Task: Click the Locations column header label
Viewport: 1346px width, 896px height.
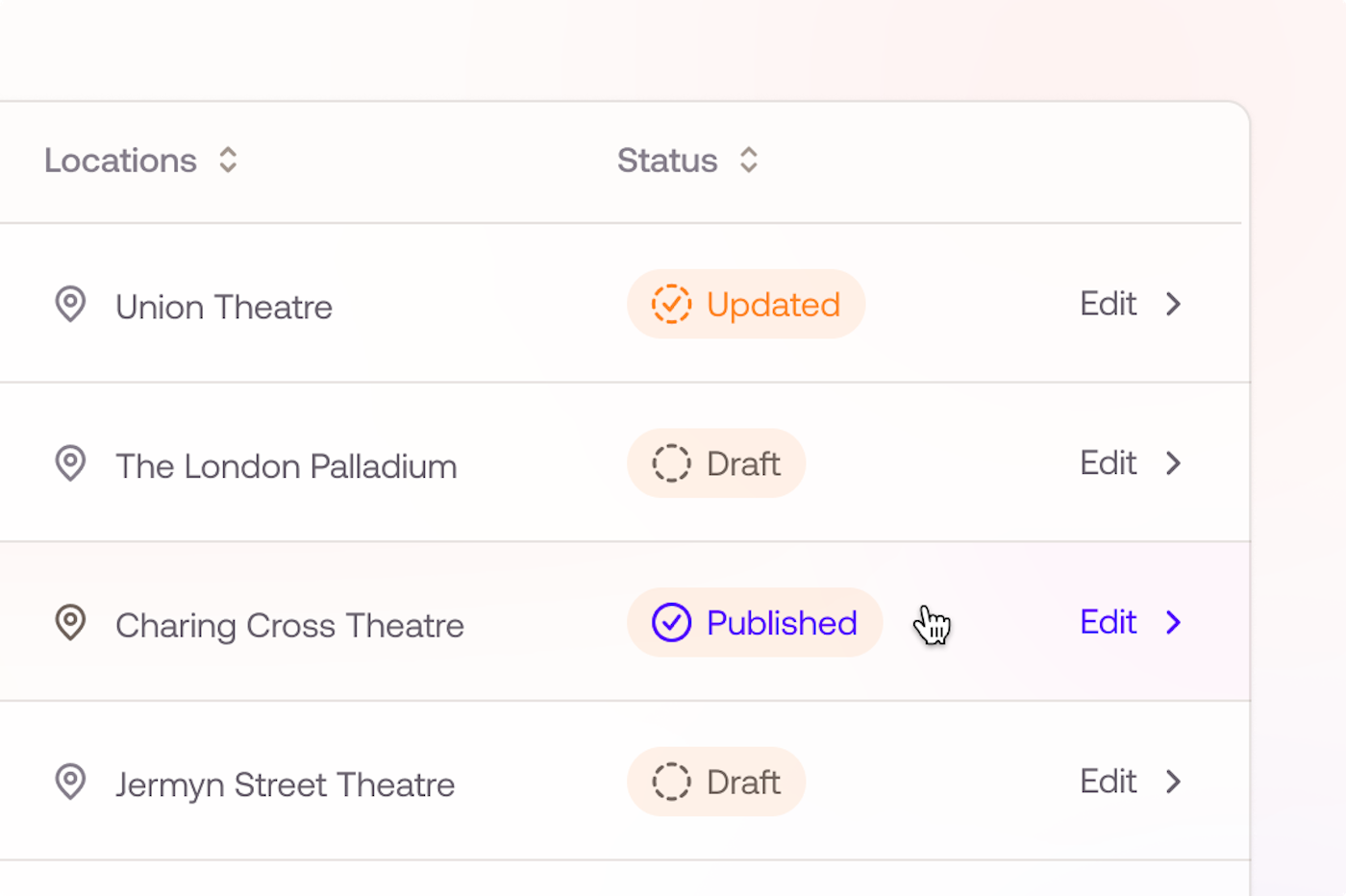Action: pos(120,161)
